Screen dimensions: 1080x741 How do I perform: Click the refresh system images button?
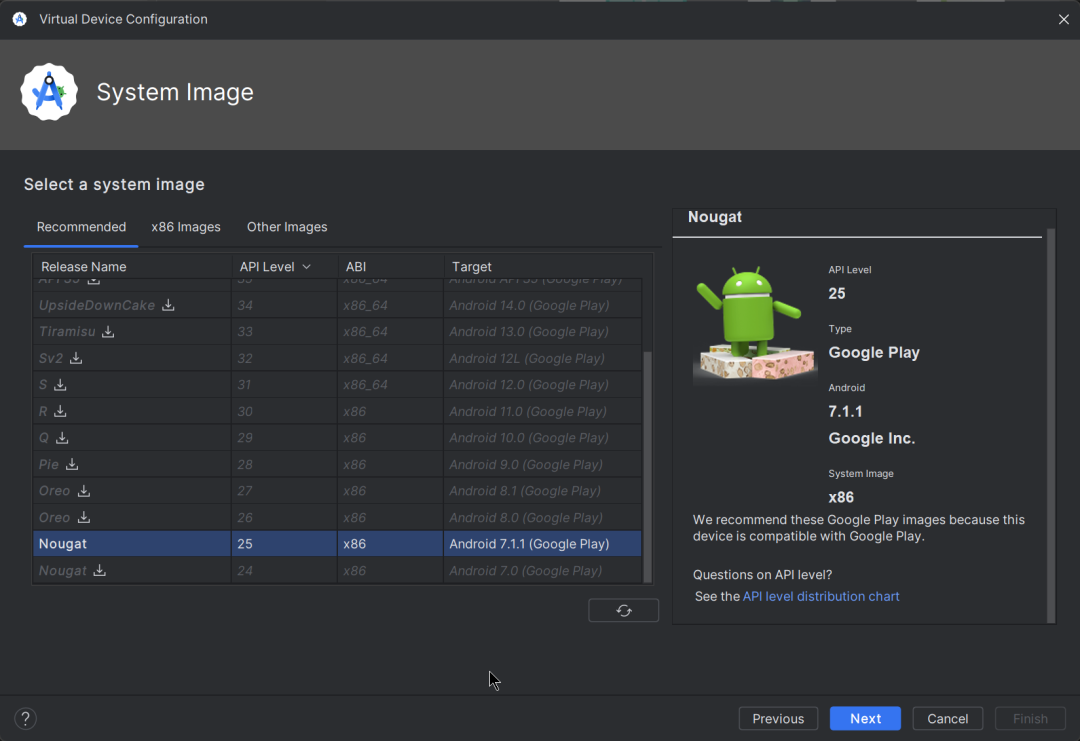(x=624, y=610)
